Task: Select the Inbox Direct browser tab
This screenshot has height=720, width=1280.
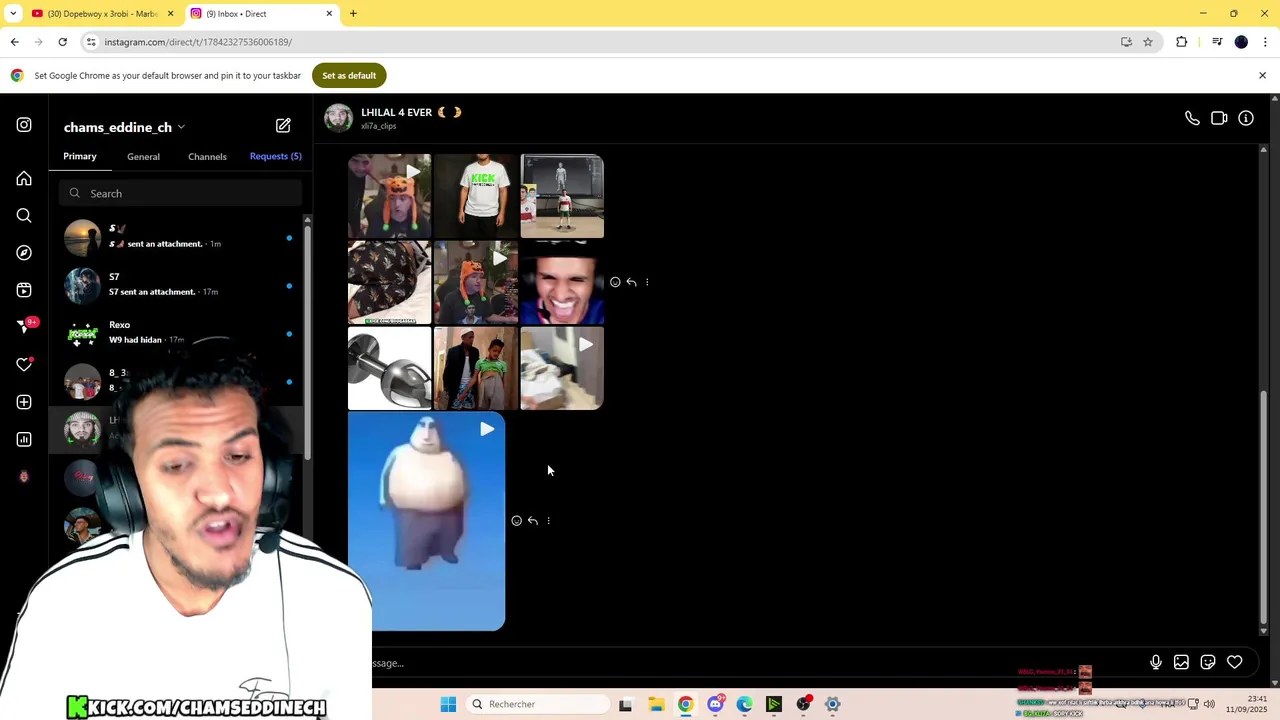Action: pos(262,13)
